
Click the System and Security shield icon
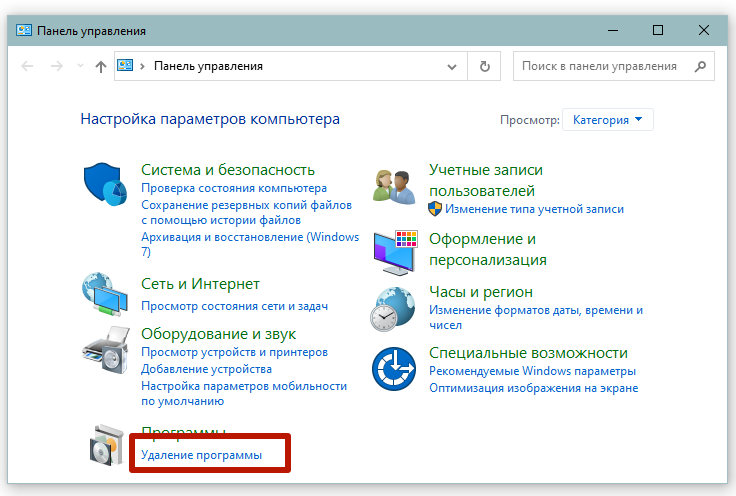pyautogui.click(x=105, y=184)
